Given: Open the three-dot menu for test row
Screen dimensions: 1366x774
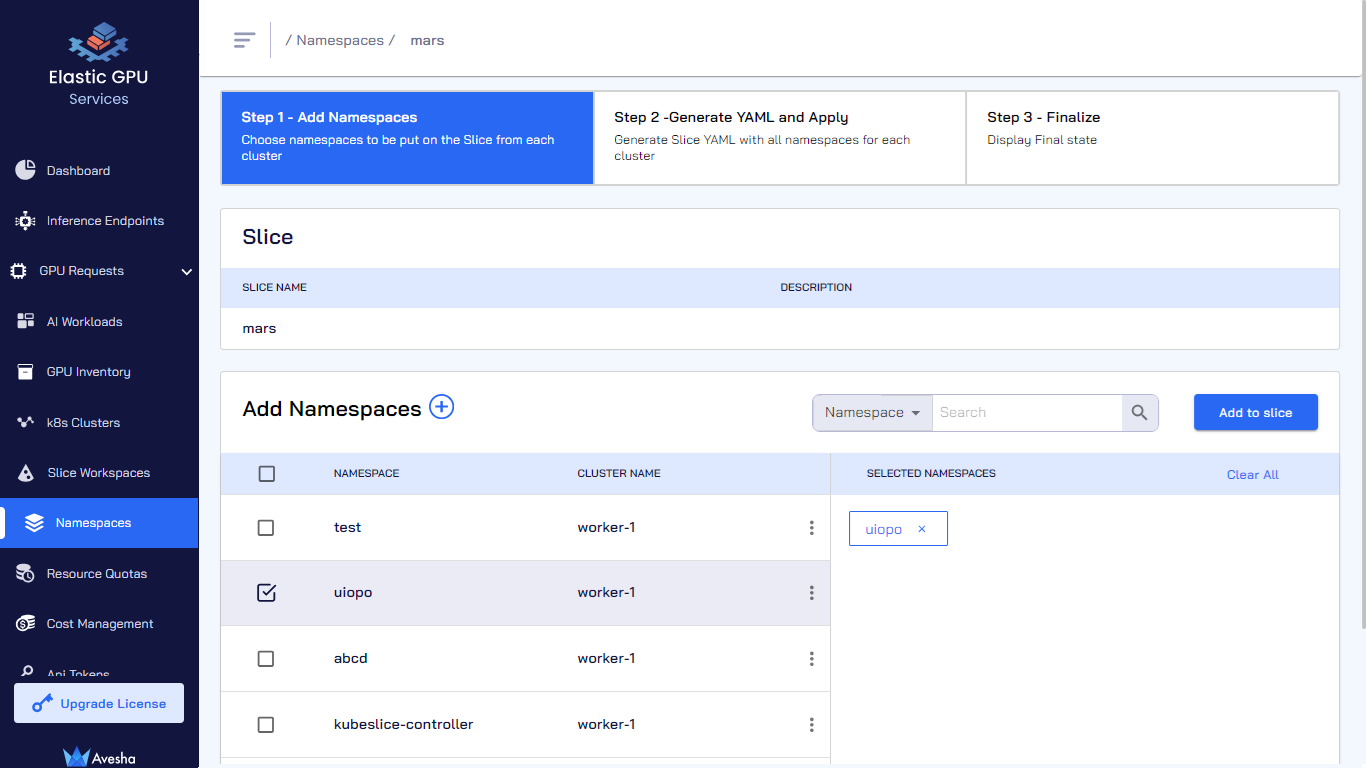Looking at the screenshot, I should [811, 528].
